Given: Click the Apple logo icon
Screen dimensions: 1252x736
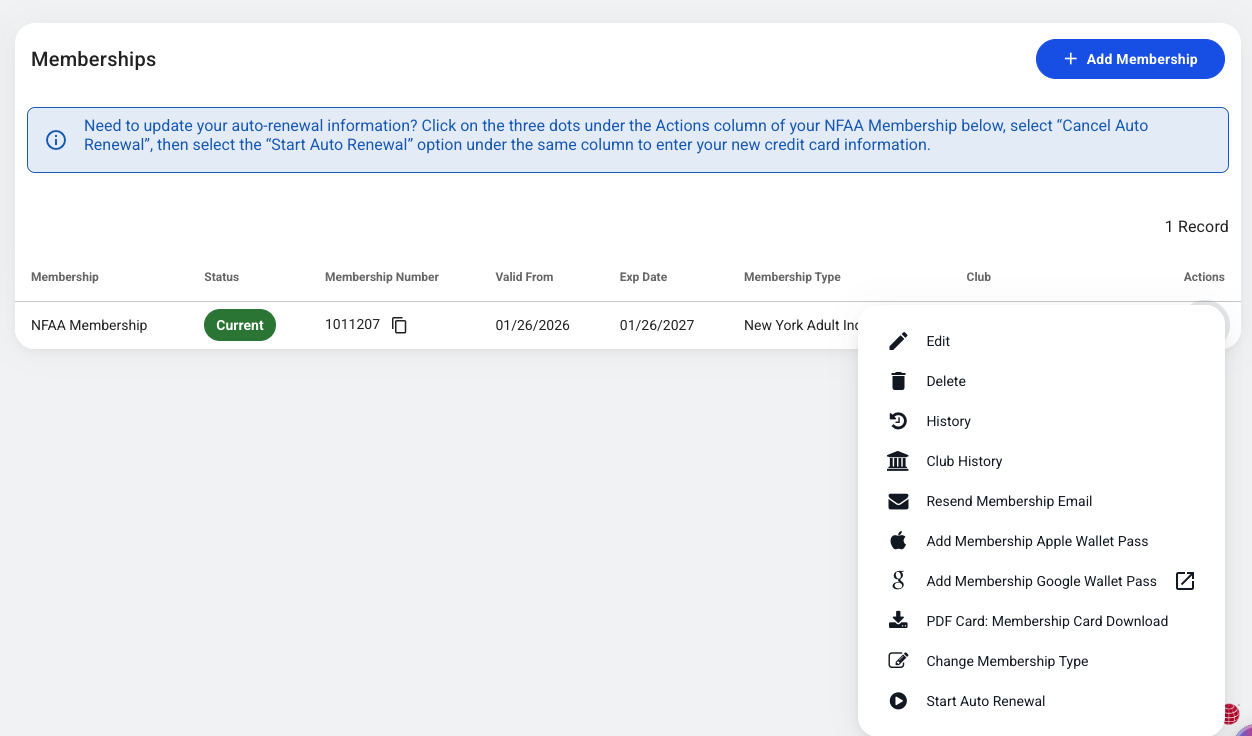Looking at the screenshot, I should [898, 541].
